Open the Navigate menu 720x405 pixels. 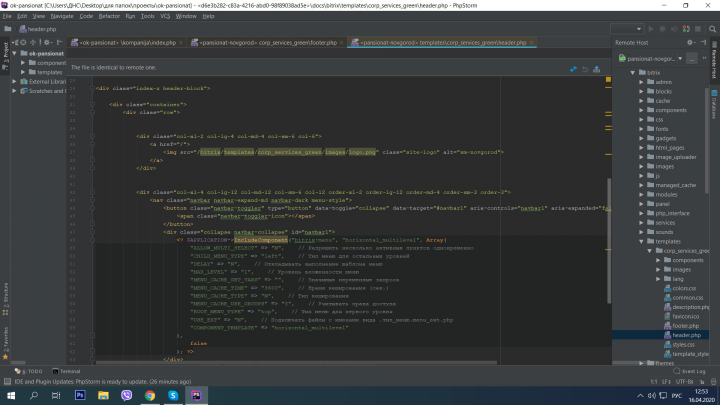pos(62,16)
